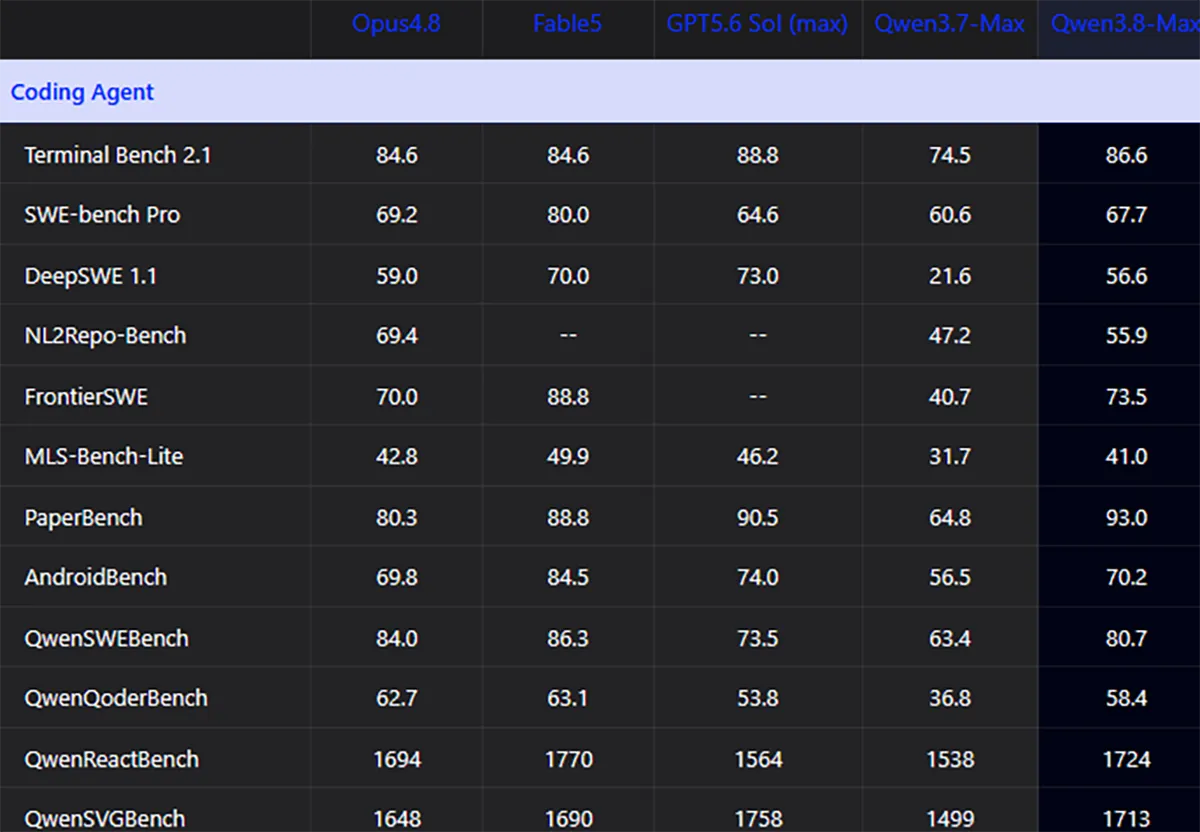
Task: Click the Fable5 column header
Action: tap(568, 24)
